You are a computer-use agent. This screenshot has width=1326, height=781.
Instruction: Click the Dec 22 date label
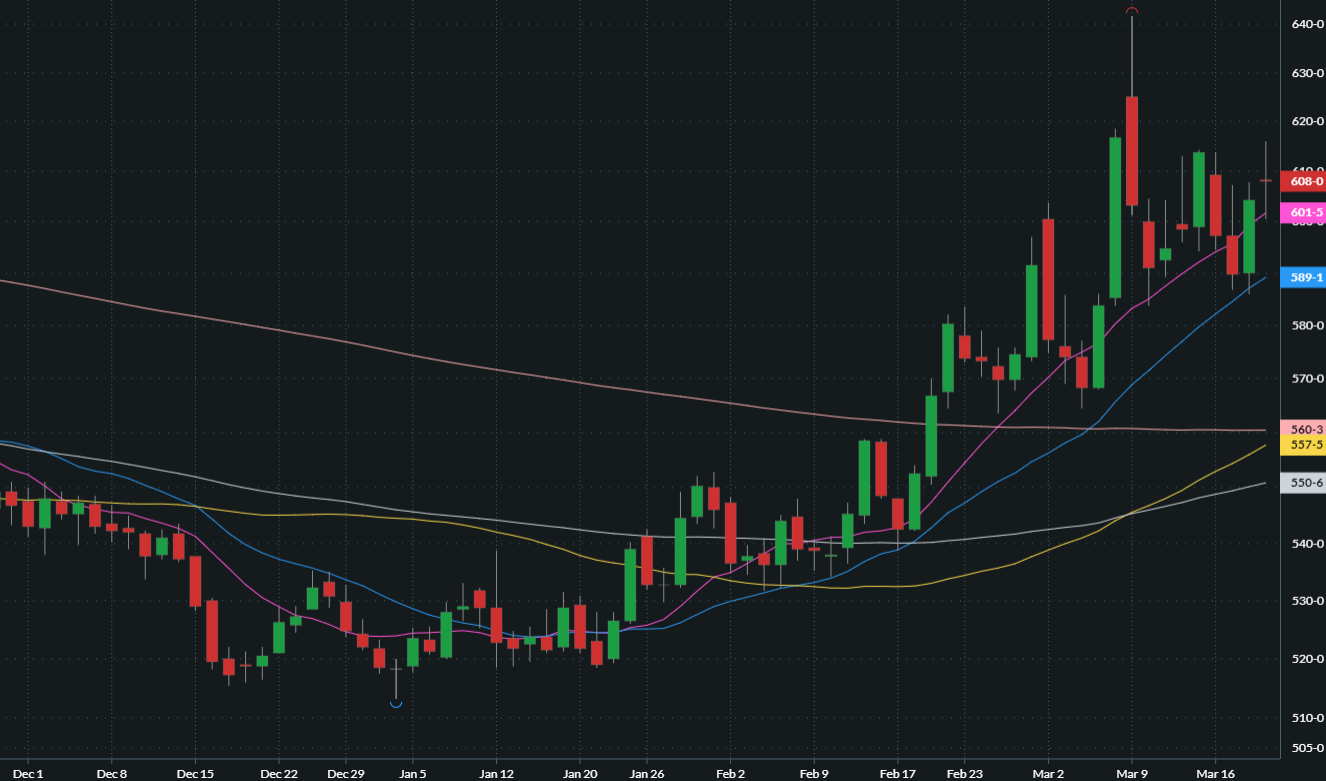pos(279,774)
